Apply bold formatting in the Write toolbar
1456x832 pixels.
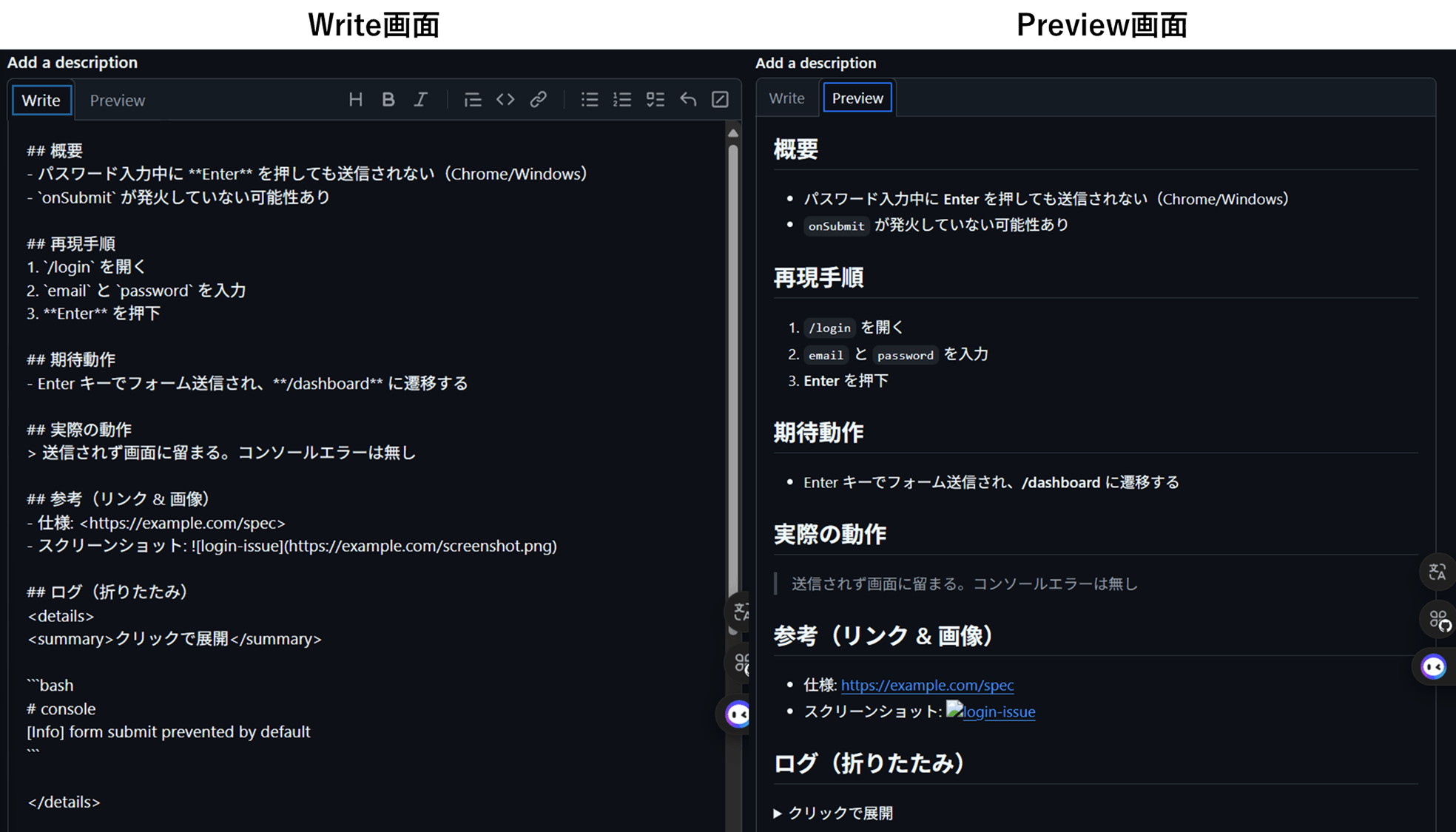(x=388, y=100)
